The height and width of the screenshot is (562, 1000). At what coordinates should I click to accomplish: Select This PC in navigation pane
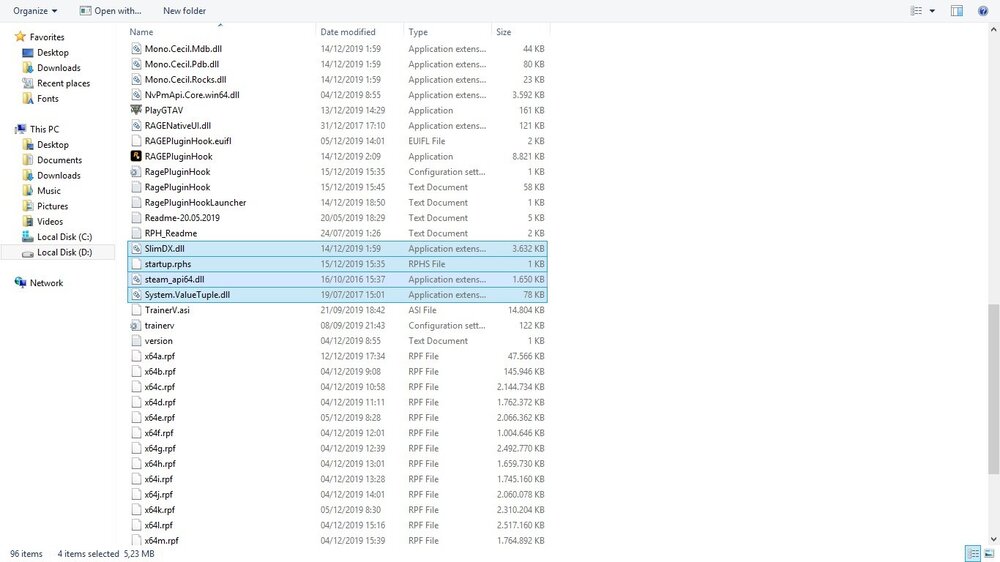tap(44, 129)
